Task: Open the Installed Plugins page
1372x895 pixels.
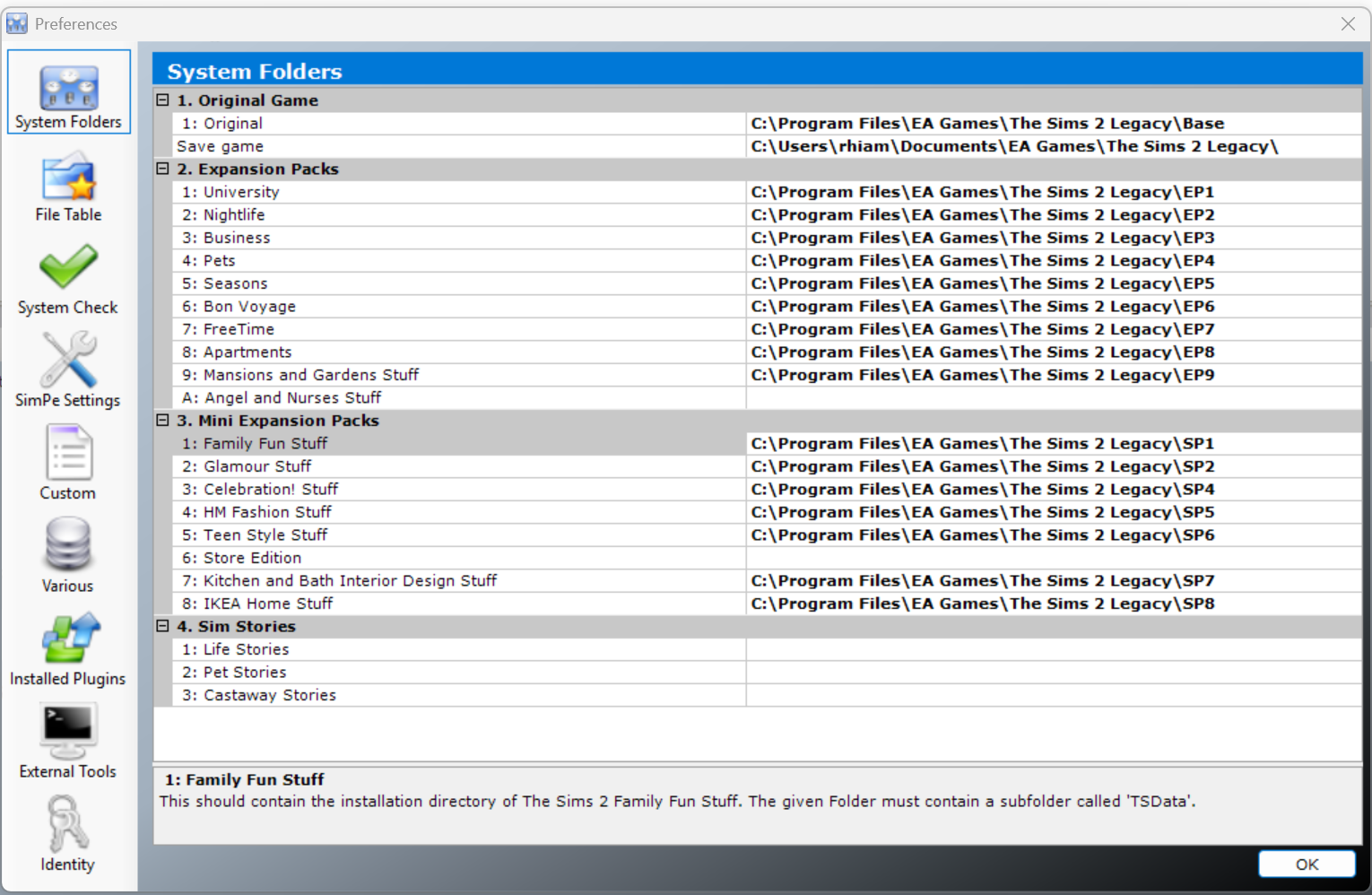Action: [68, 651]
